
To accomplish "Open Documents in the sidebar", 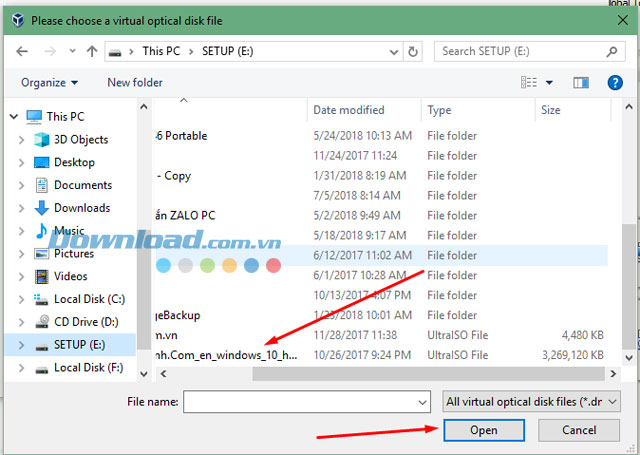I will pos(83,185).
